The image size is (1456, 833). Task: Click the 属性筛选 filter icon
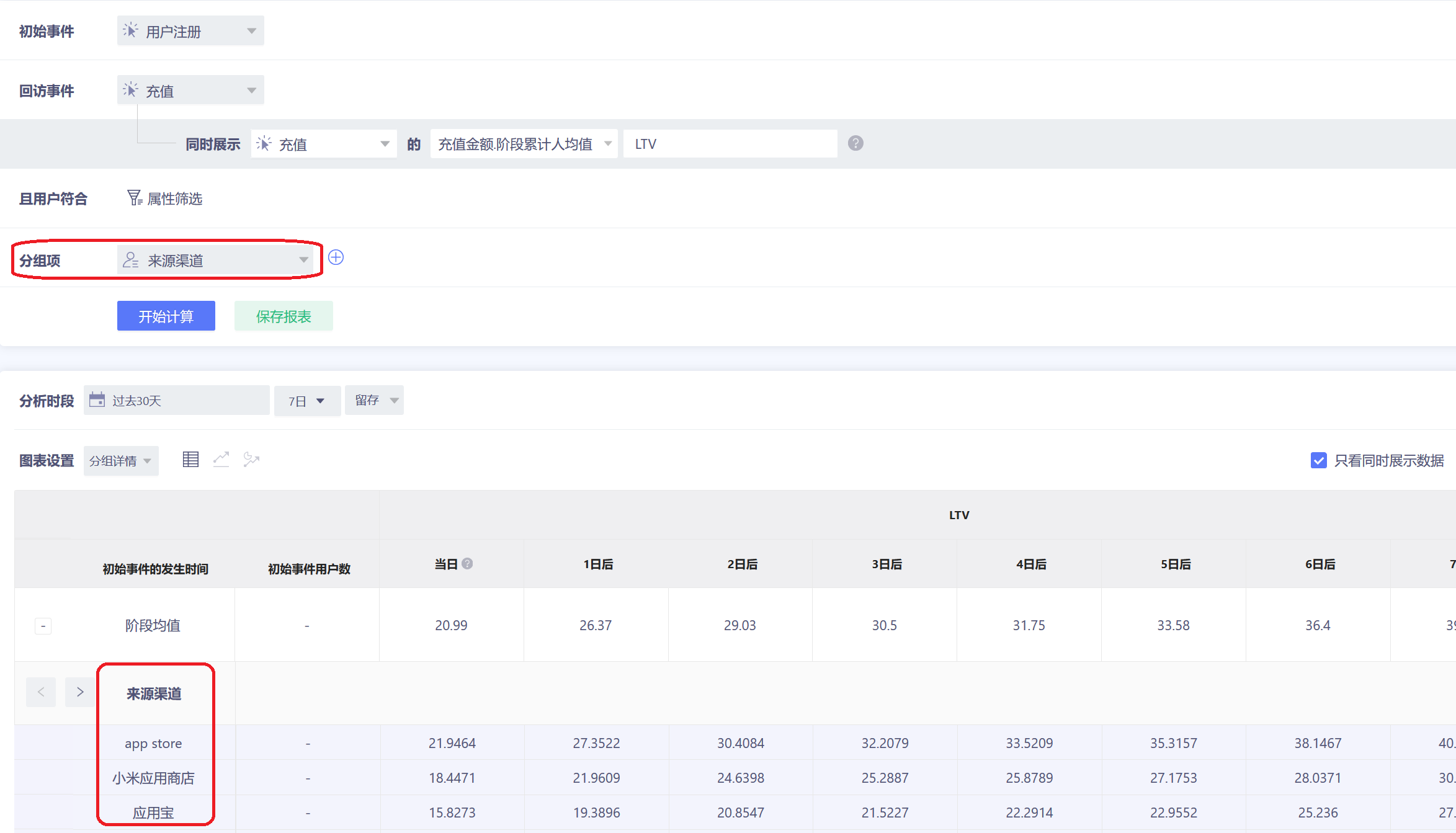coord(135,198)
